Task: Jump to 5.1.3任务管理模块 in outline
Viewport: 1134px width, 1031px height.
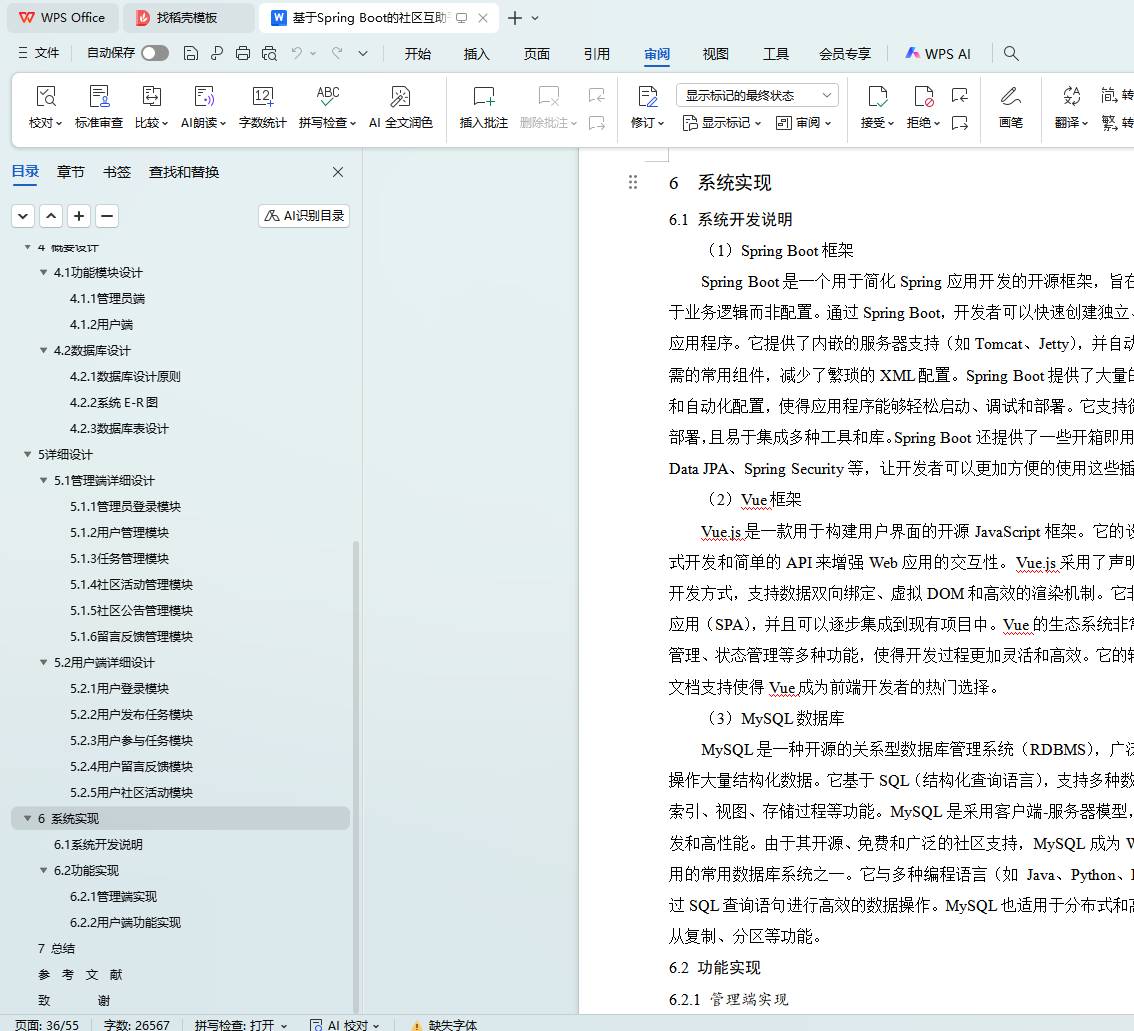Action: (x=119, y=559)
